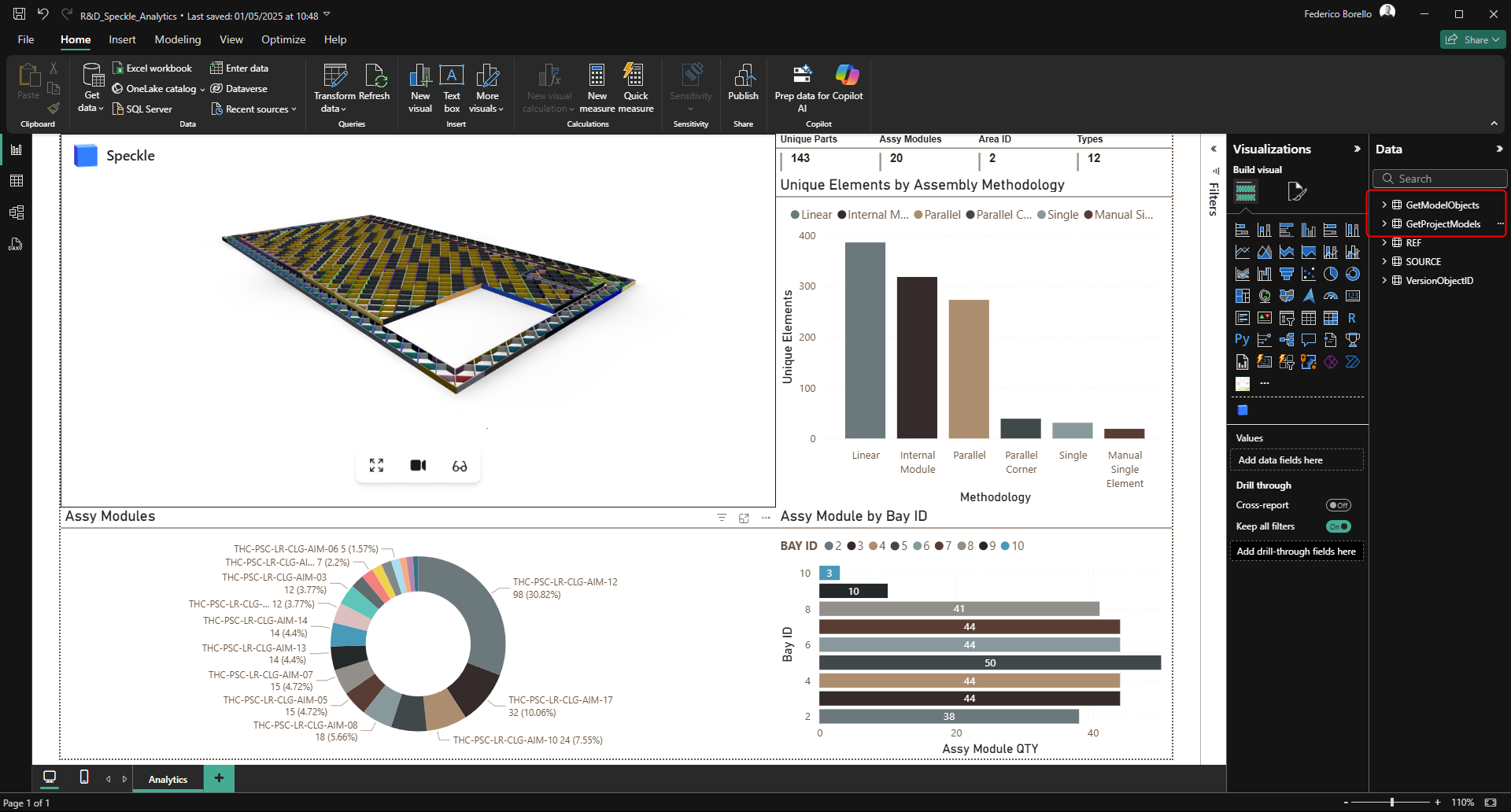Click the glasses icon in 3D viewer
This screenshot has width=1511, height=812.
point(460,466)
